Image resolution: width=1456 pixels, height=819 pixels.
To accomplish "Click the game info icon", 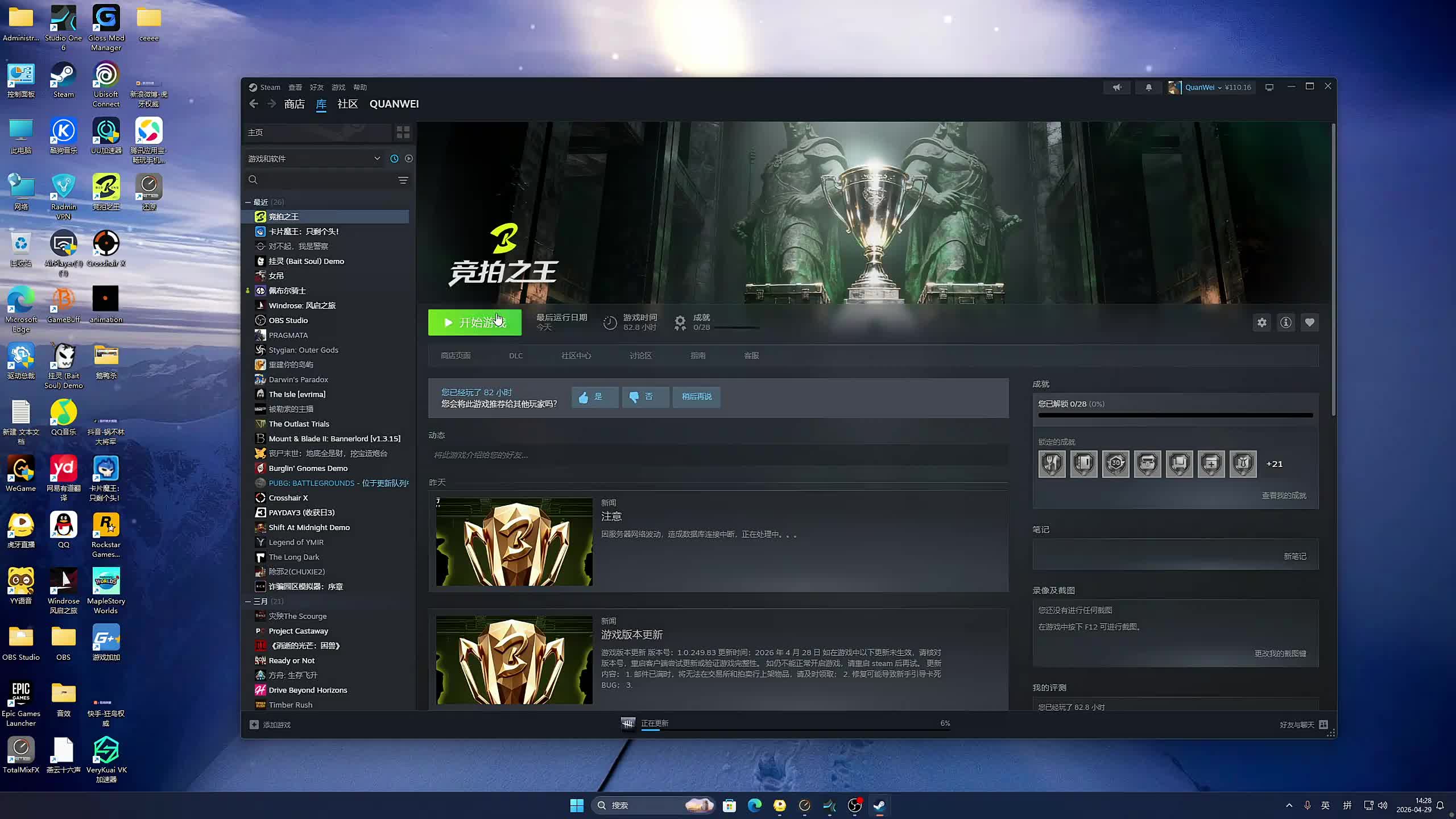I will (1285, 322).
